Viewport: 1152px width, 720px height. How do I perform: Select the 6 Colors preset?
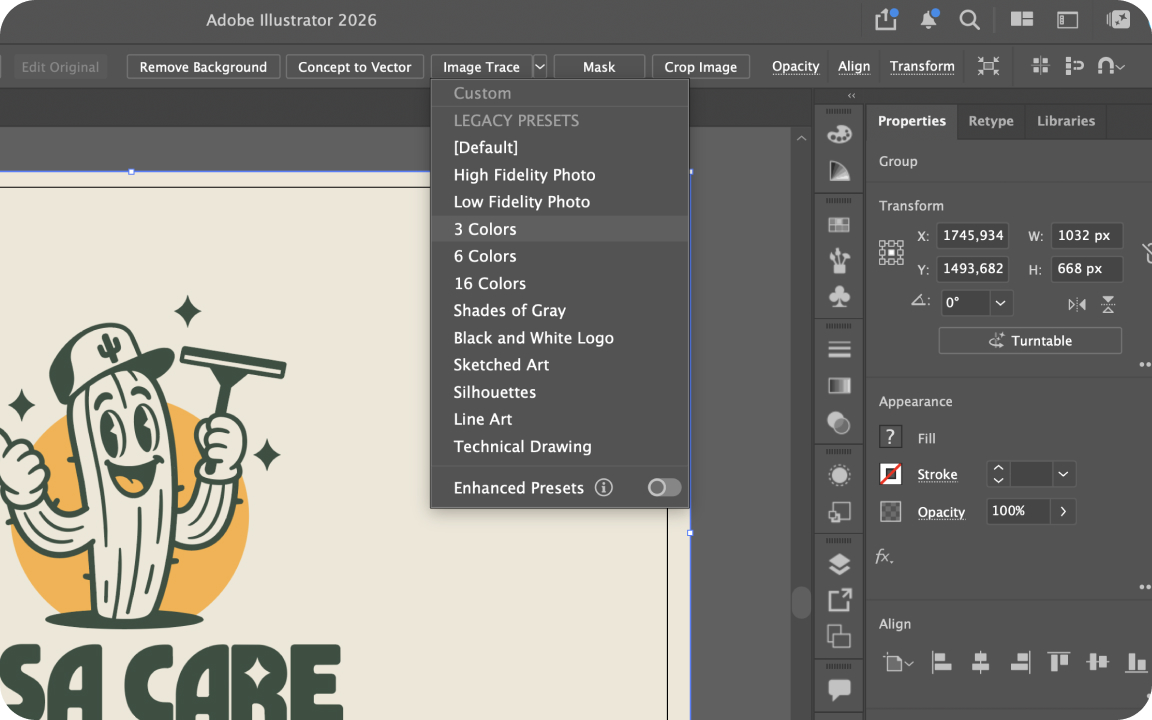tap(560, 256)
